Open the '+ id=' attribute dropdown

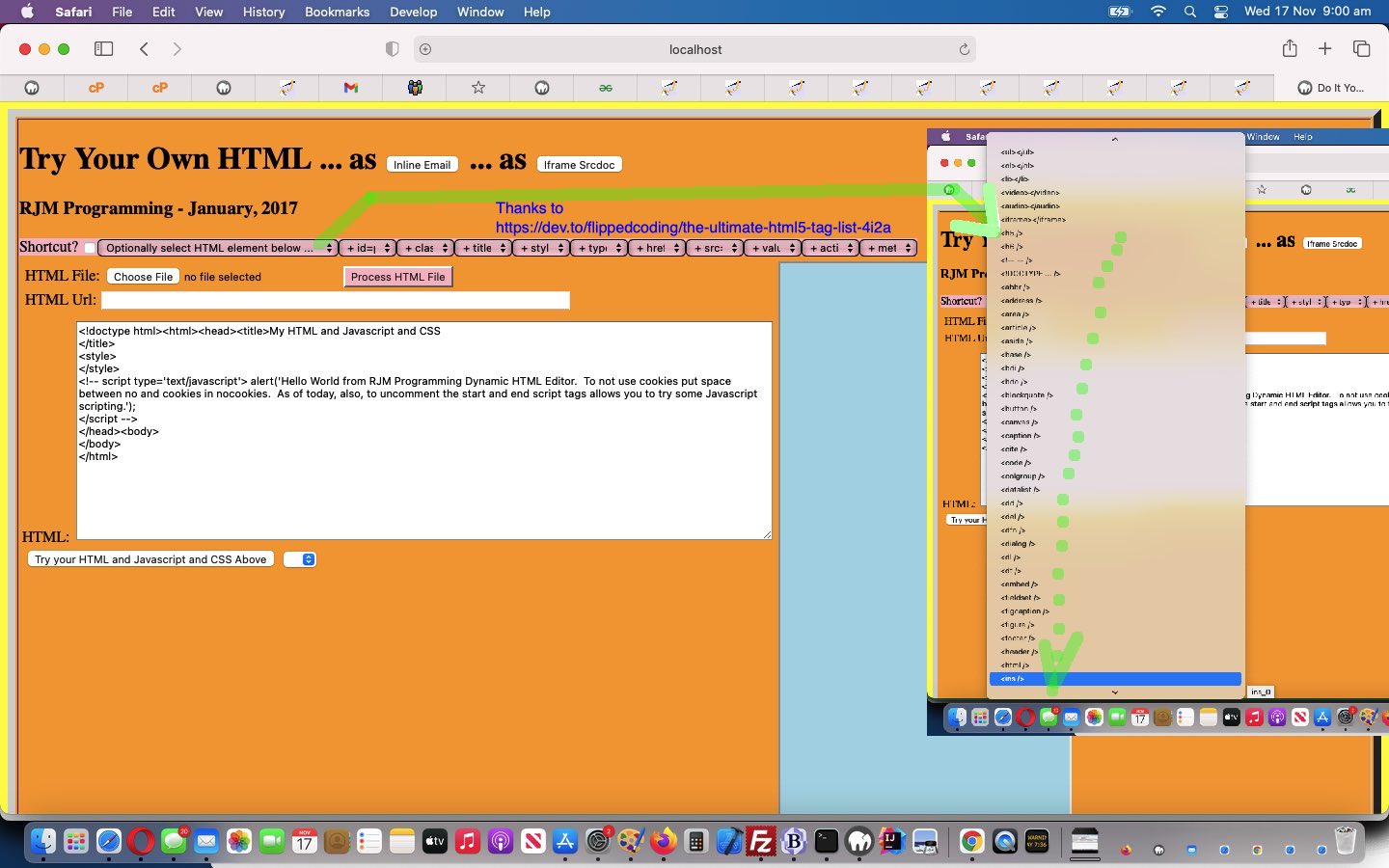(x=367, y=248)
